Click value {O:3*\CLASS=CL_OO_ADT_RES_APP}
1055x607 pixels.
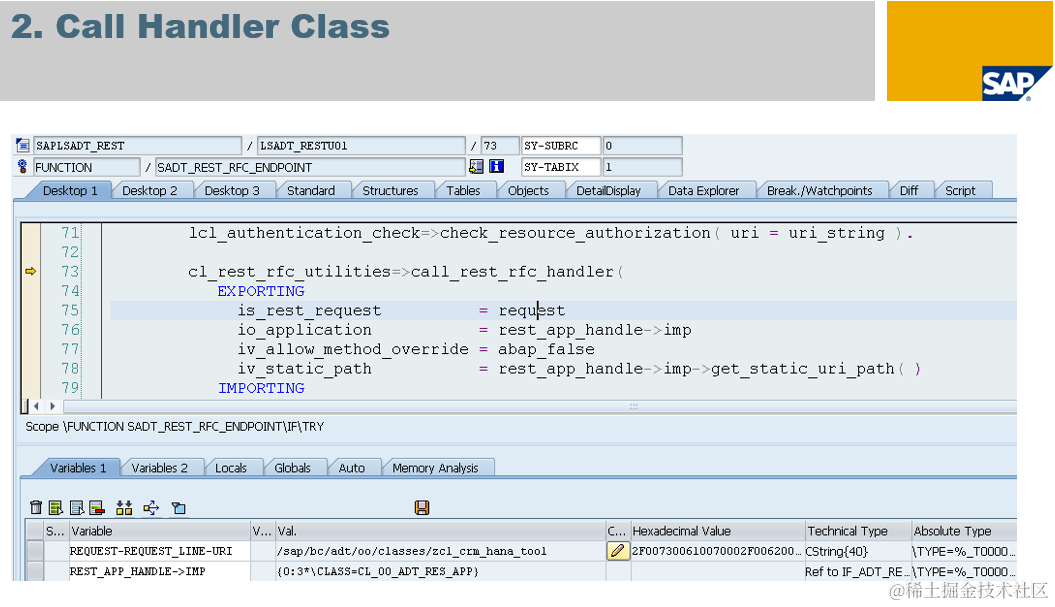pyautogui.click(x=377, y=571)
